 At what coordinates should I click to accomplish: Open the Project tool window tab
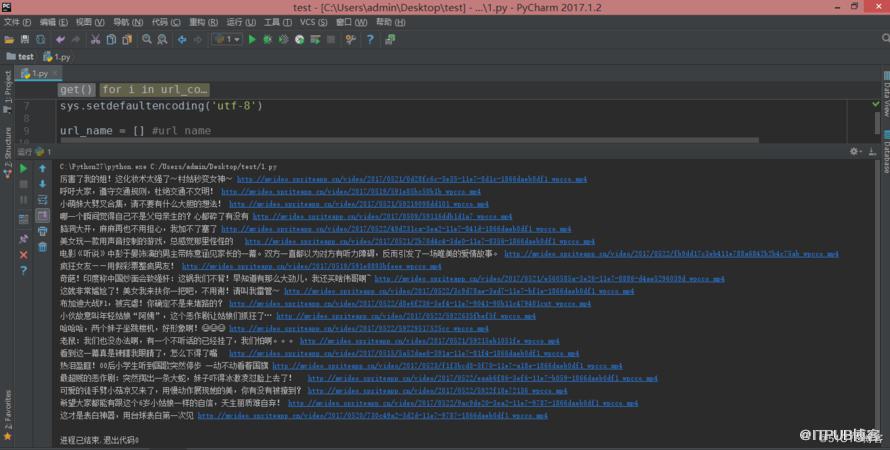(7, 91)
